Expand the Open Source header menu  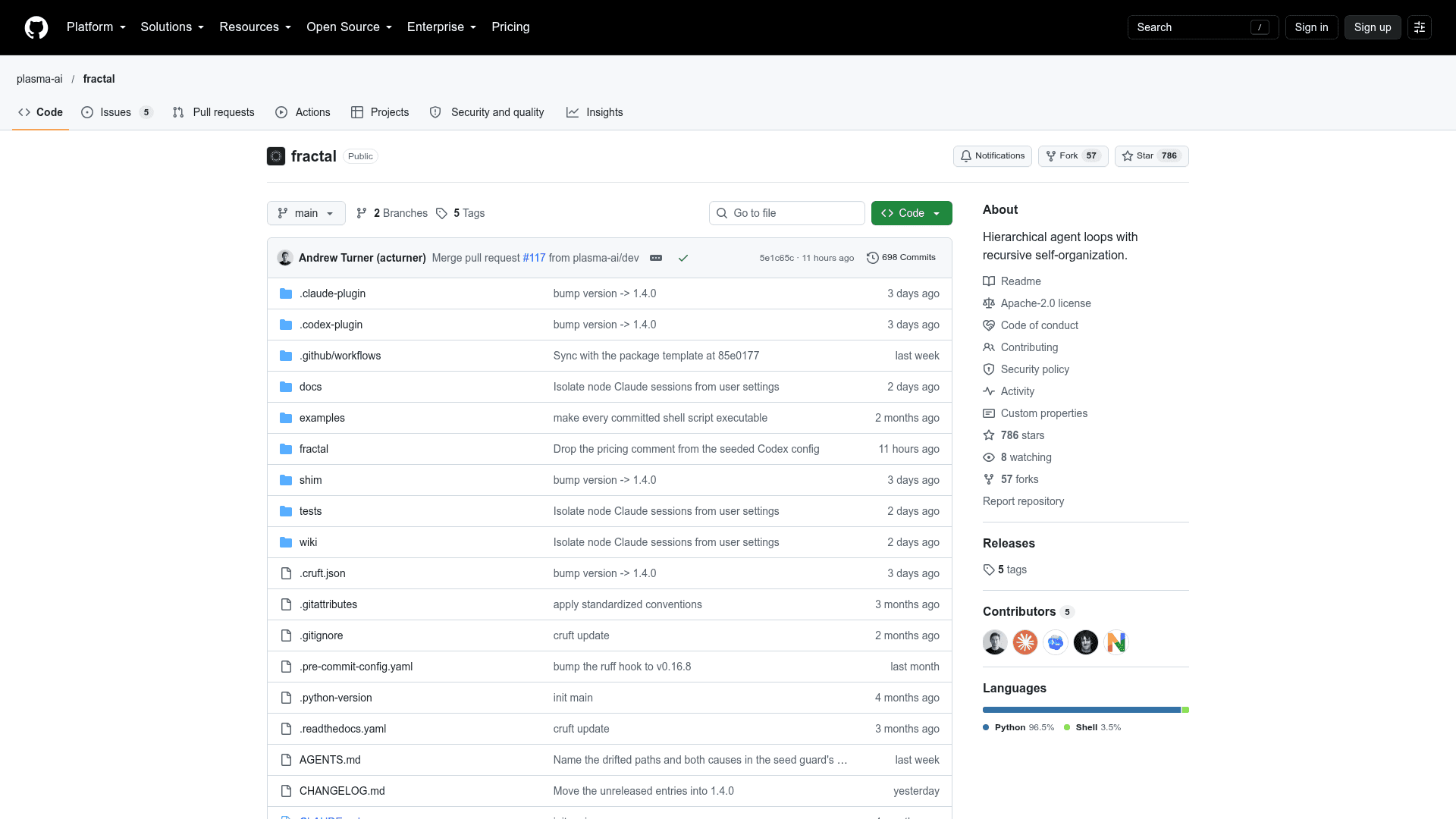(x=350, y=27)
